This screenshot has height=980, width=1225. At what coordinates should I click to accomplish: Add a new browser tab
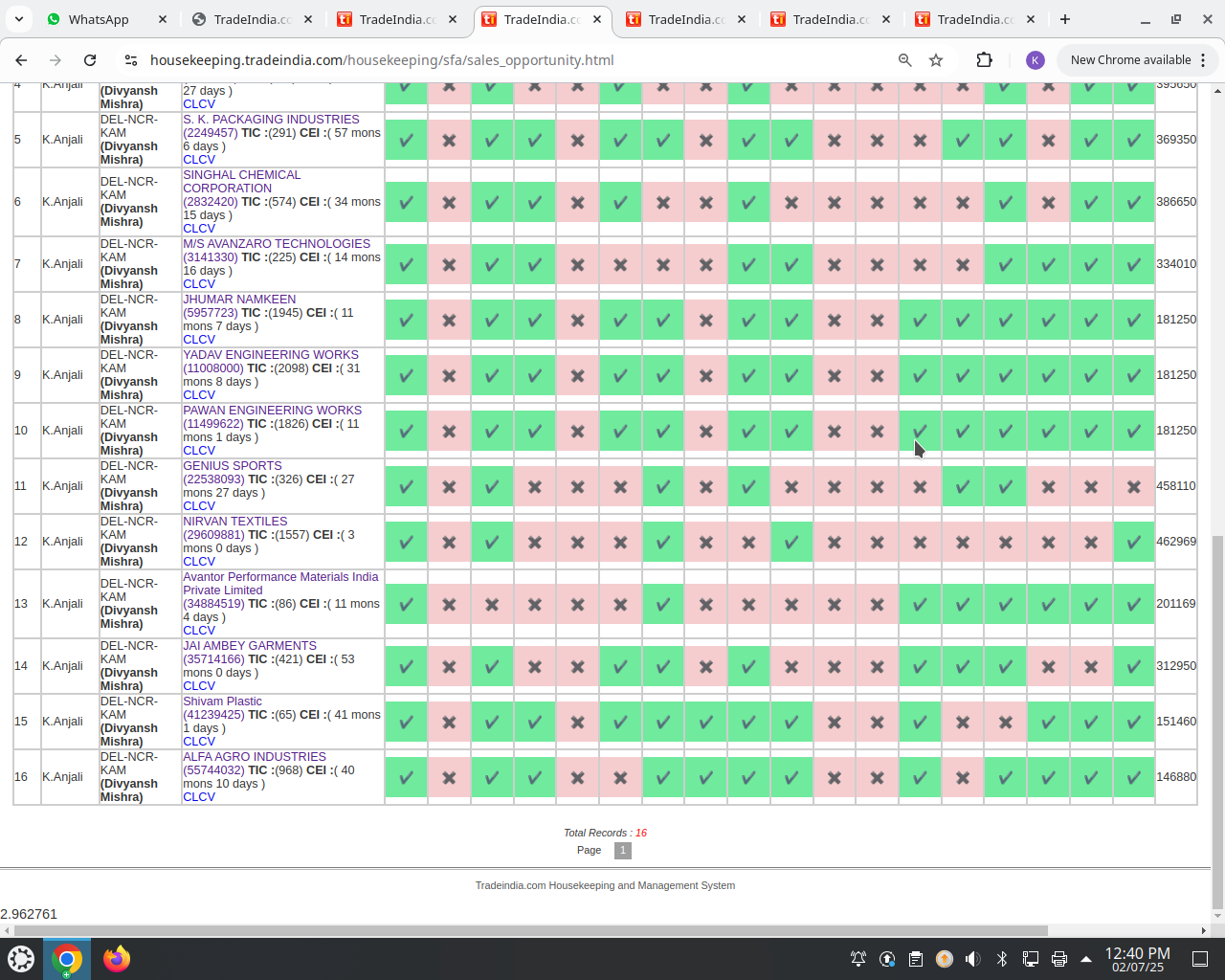pos(1065,19)
